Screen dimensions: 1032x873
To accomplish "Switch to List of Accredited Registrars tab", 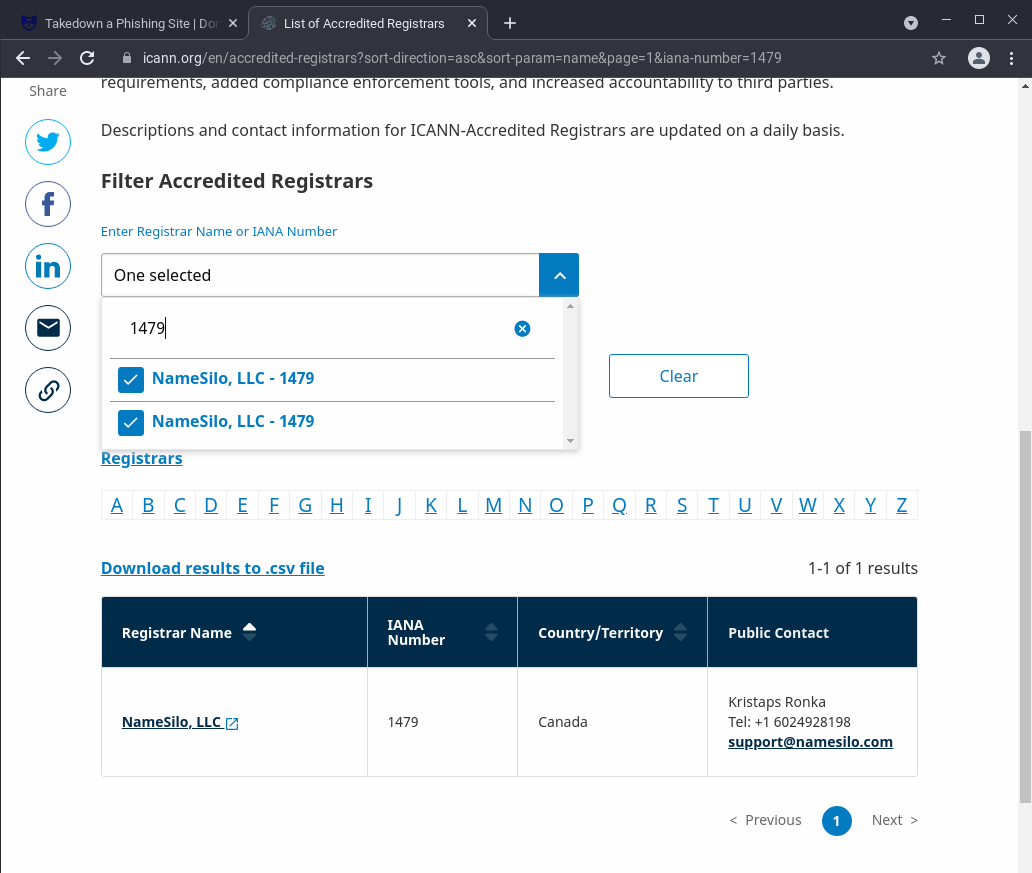I will click(x=367, y=24).
